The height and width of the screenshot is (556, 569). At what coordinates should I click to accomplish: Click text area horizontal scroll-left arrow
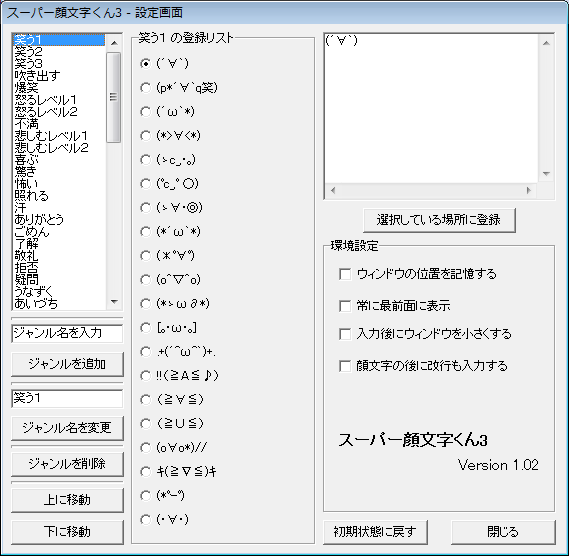pos(333,190)
